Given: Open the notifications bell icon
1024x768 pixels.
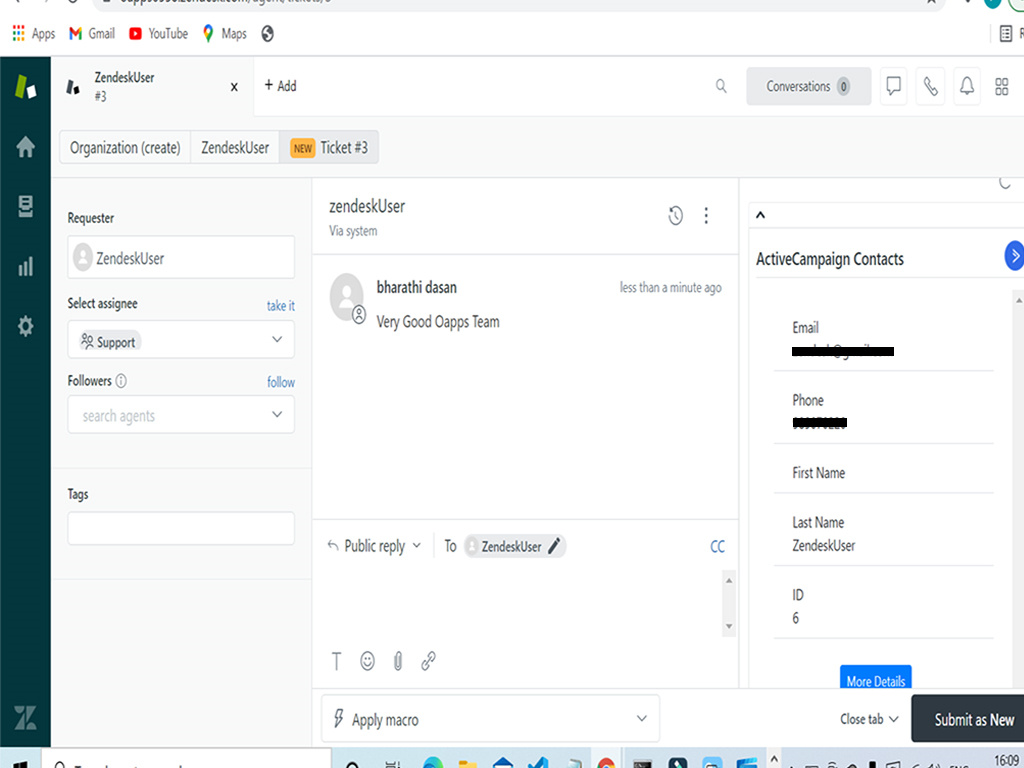Looking at the screenshot, I should tap(967, 87).
